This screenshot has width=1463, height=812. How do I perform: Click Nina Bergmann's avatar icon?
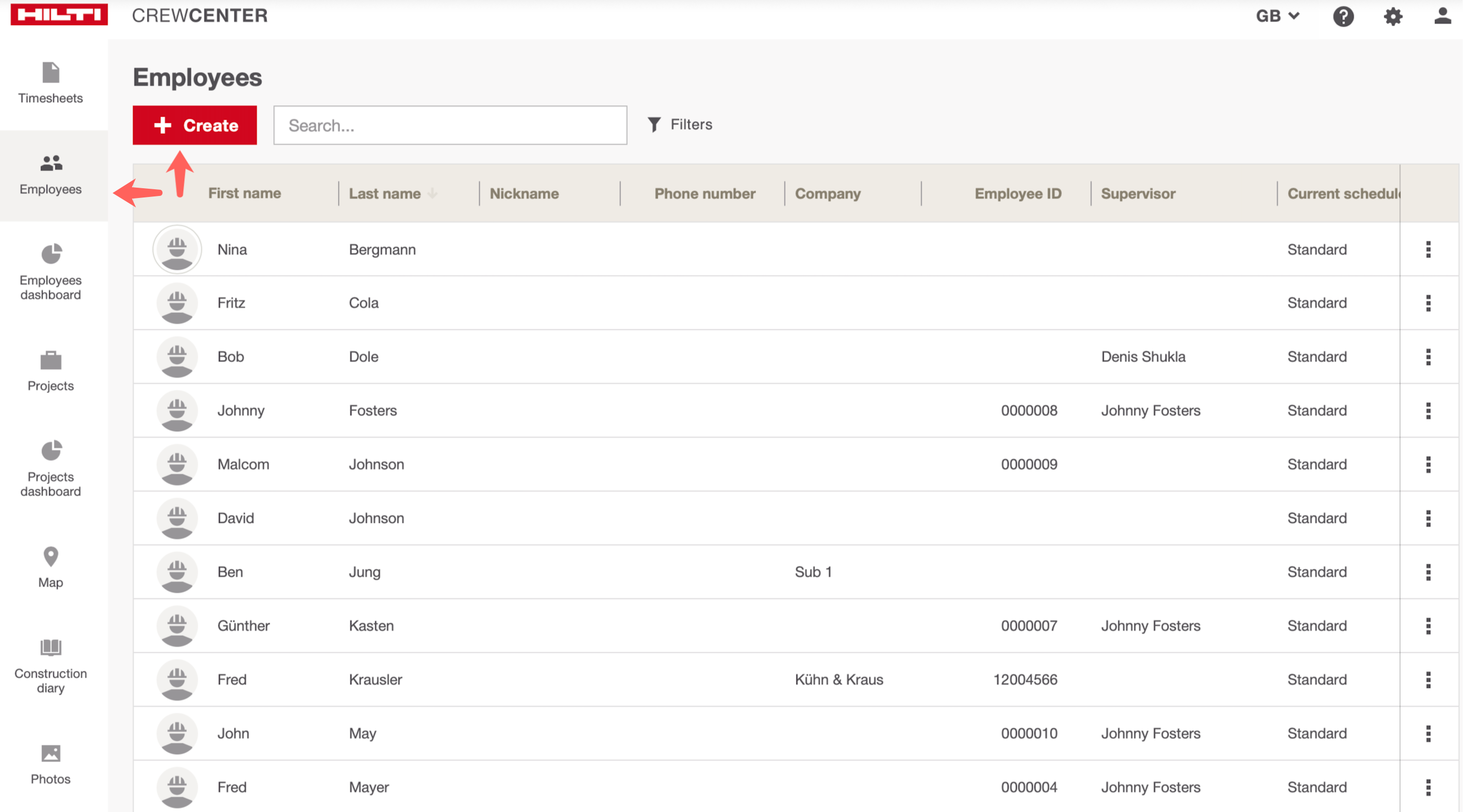pos(177,249)
